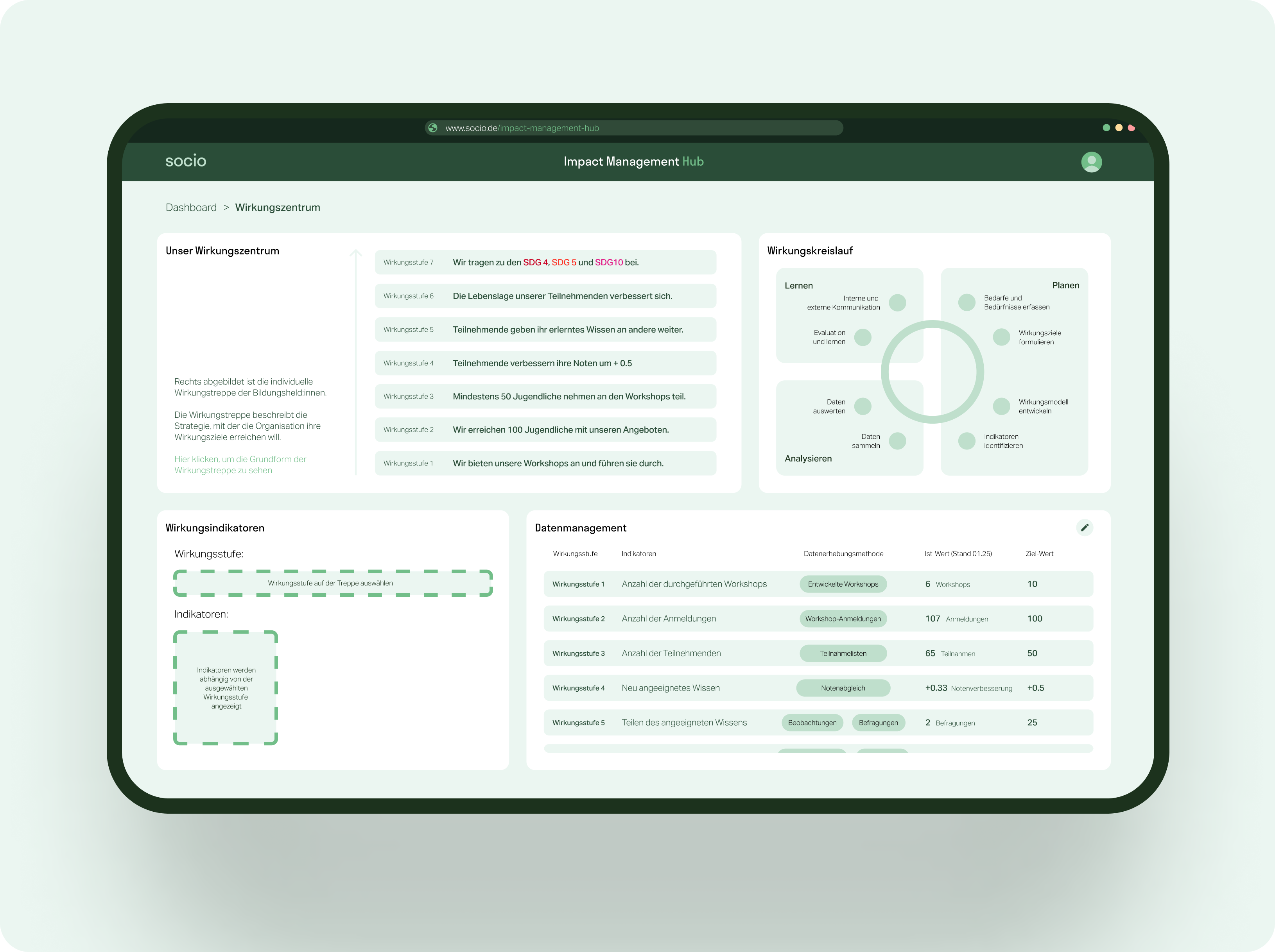1275x952 pixels.
Task: Select the 'Daten sammeln' circle
Action: click(897, 441)
